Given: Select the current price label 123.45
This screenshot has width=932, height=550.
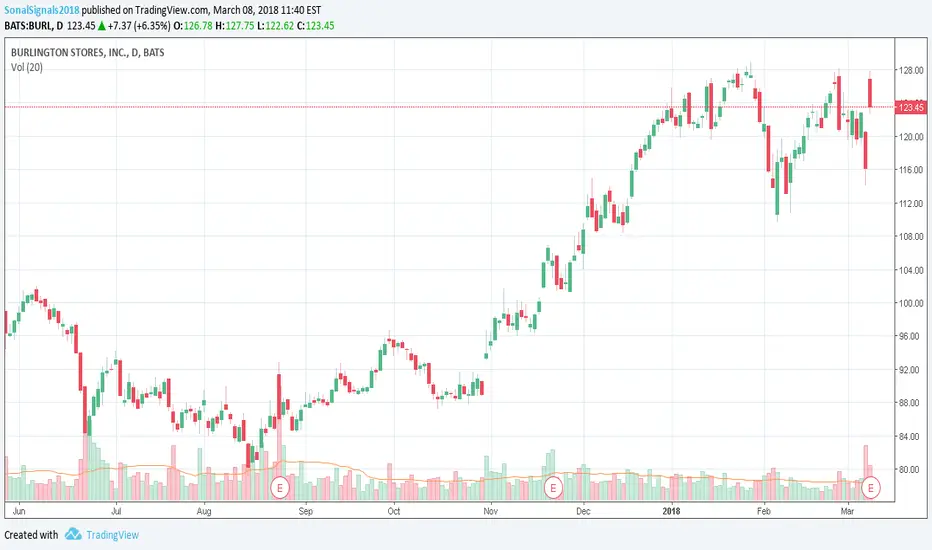Looking at the screenshot, I should click(911, 107).
